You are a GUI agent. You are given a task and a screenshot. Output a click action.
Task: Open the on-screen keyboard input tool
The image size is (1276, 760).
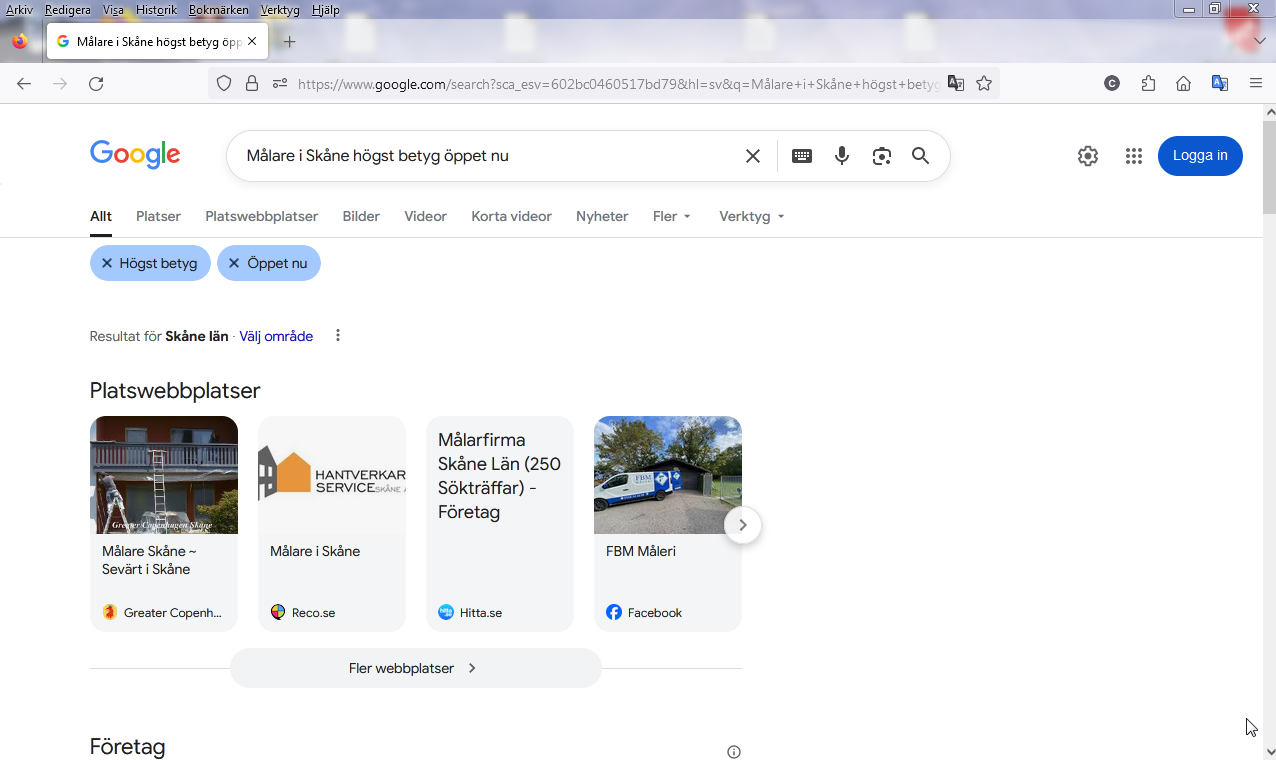click(802, 156)
